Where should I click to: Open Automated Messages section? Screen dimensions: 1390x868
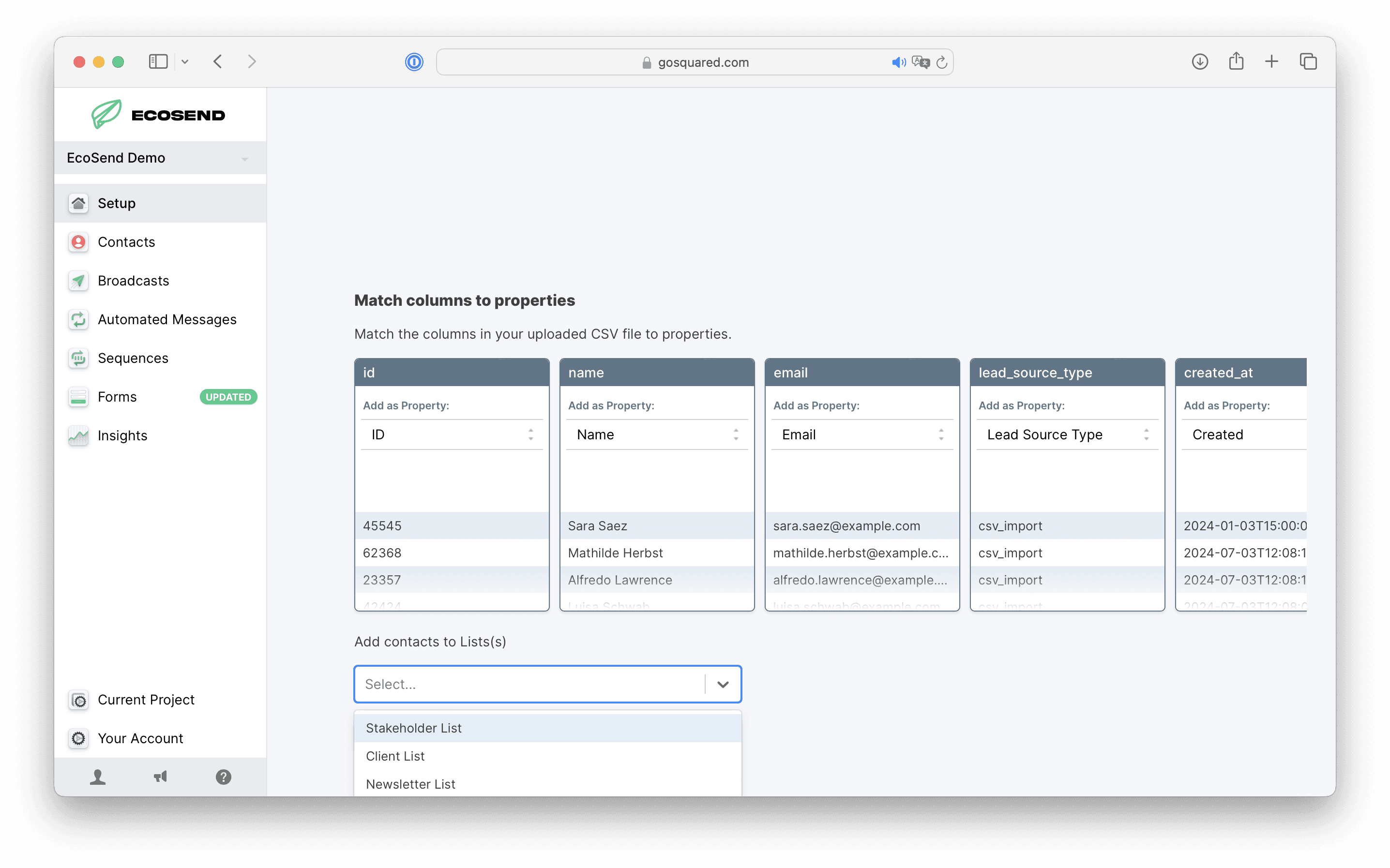pyautogui.click(x=160, y=319)
